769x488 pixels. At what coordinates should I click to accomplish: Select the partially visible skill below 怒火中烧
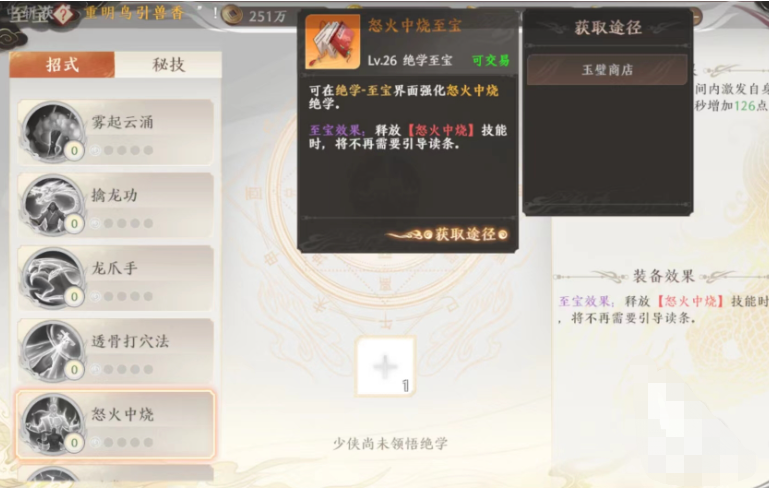[115, 474]
